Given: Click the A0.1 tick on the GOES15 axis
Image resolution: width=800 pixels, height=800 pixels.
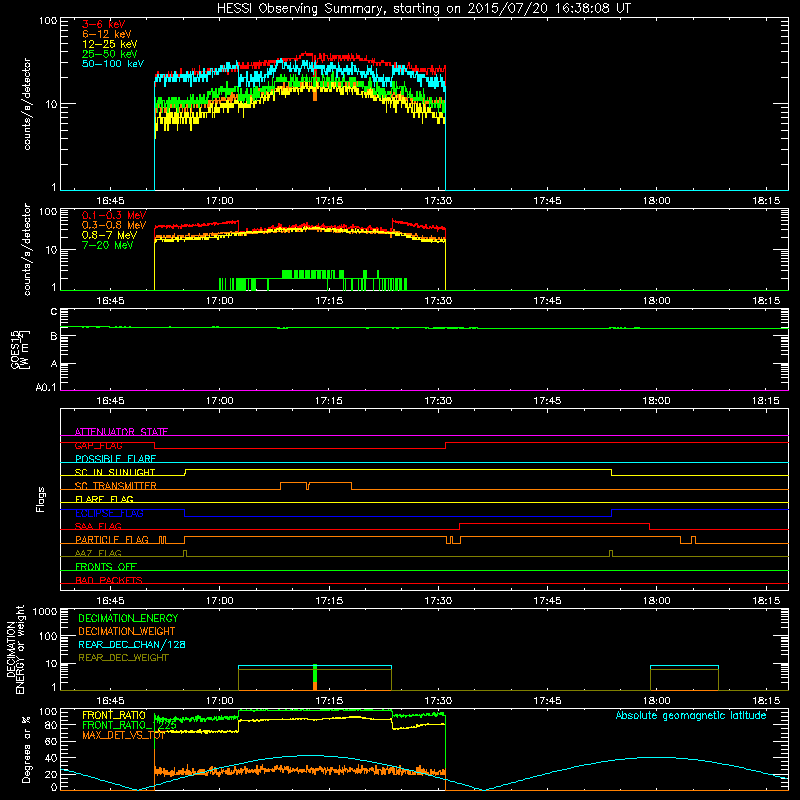Looking at the screenshot, I should 46,388.
